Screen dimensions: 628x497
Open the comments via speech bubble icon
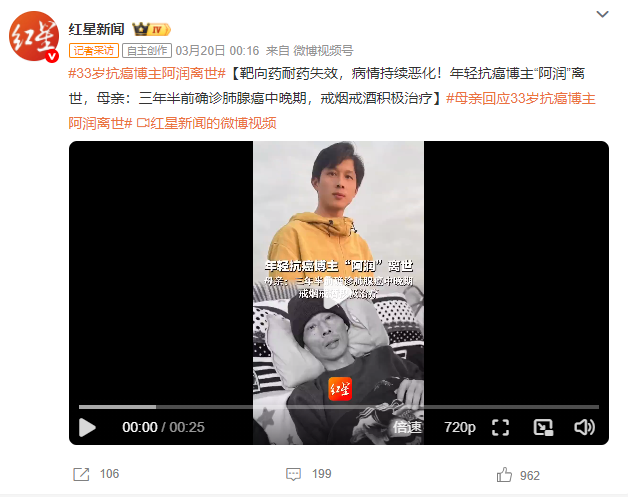tap(293, 474)
